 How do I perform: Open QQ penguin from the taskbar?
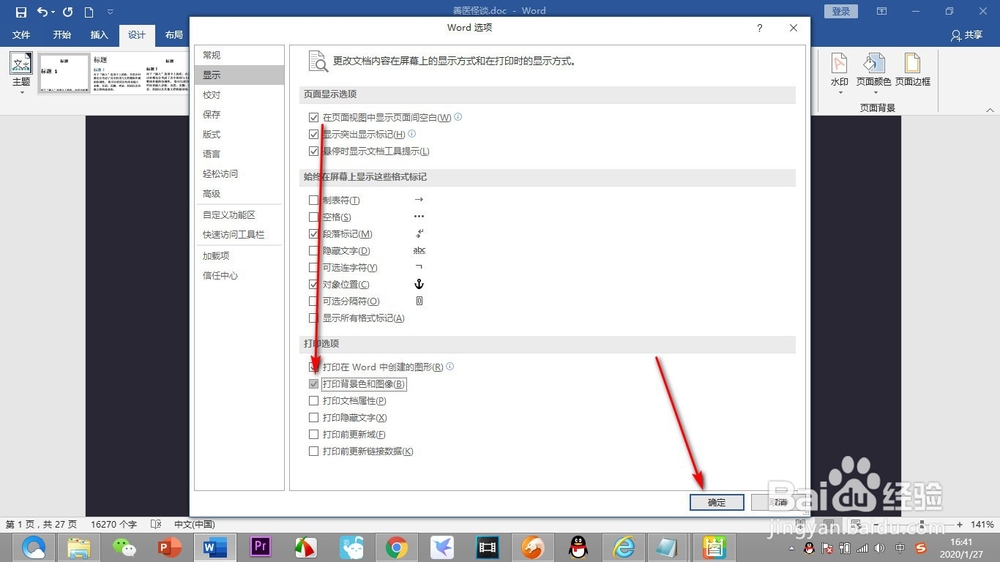578,547
